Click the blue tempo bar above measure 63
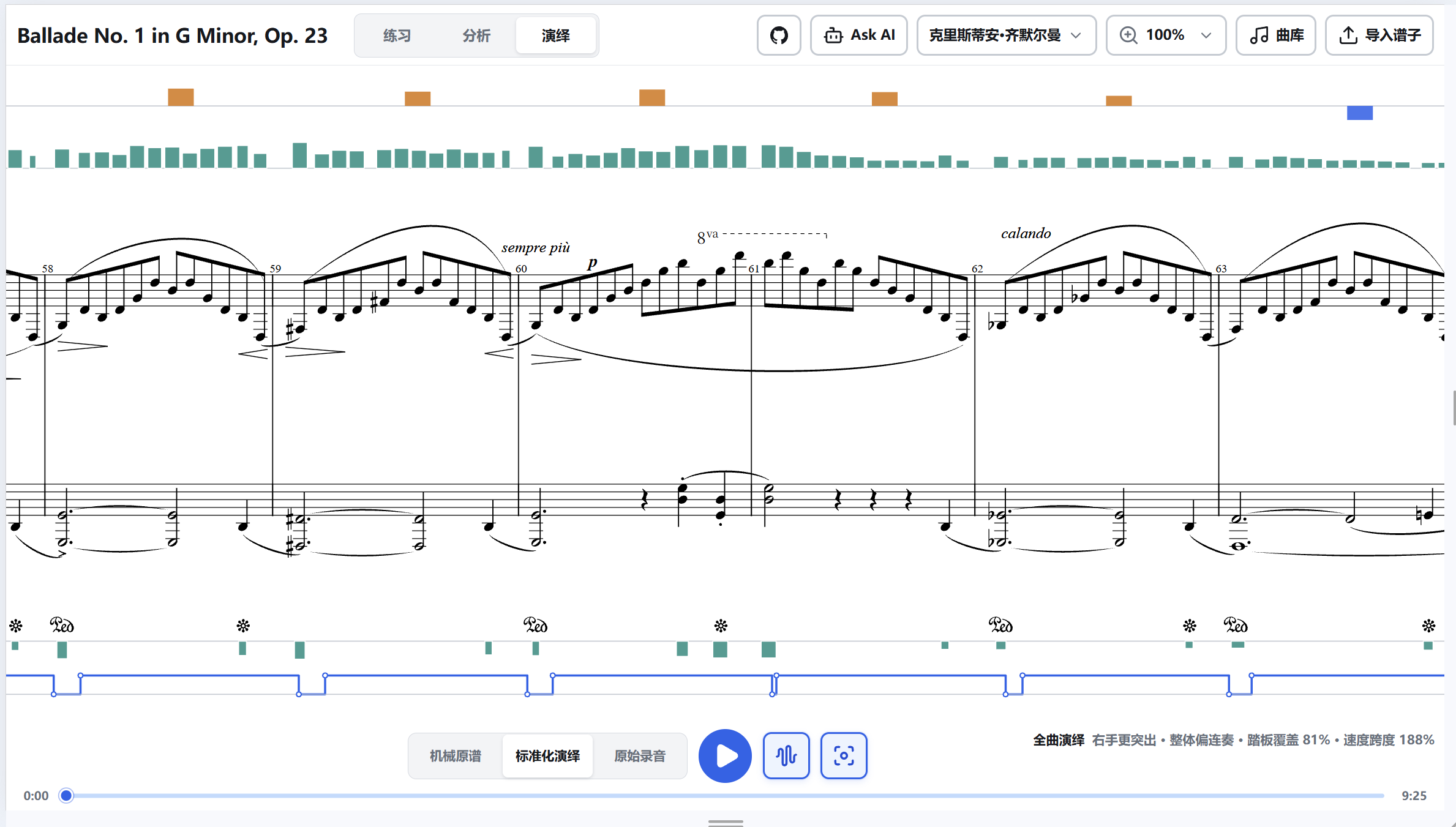 [1360, 113]
